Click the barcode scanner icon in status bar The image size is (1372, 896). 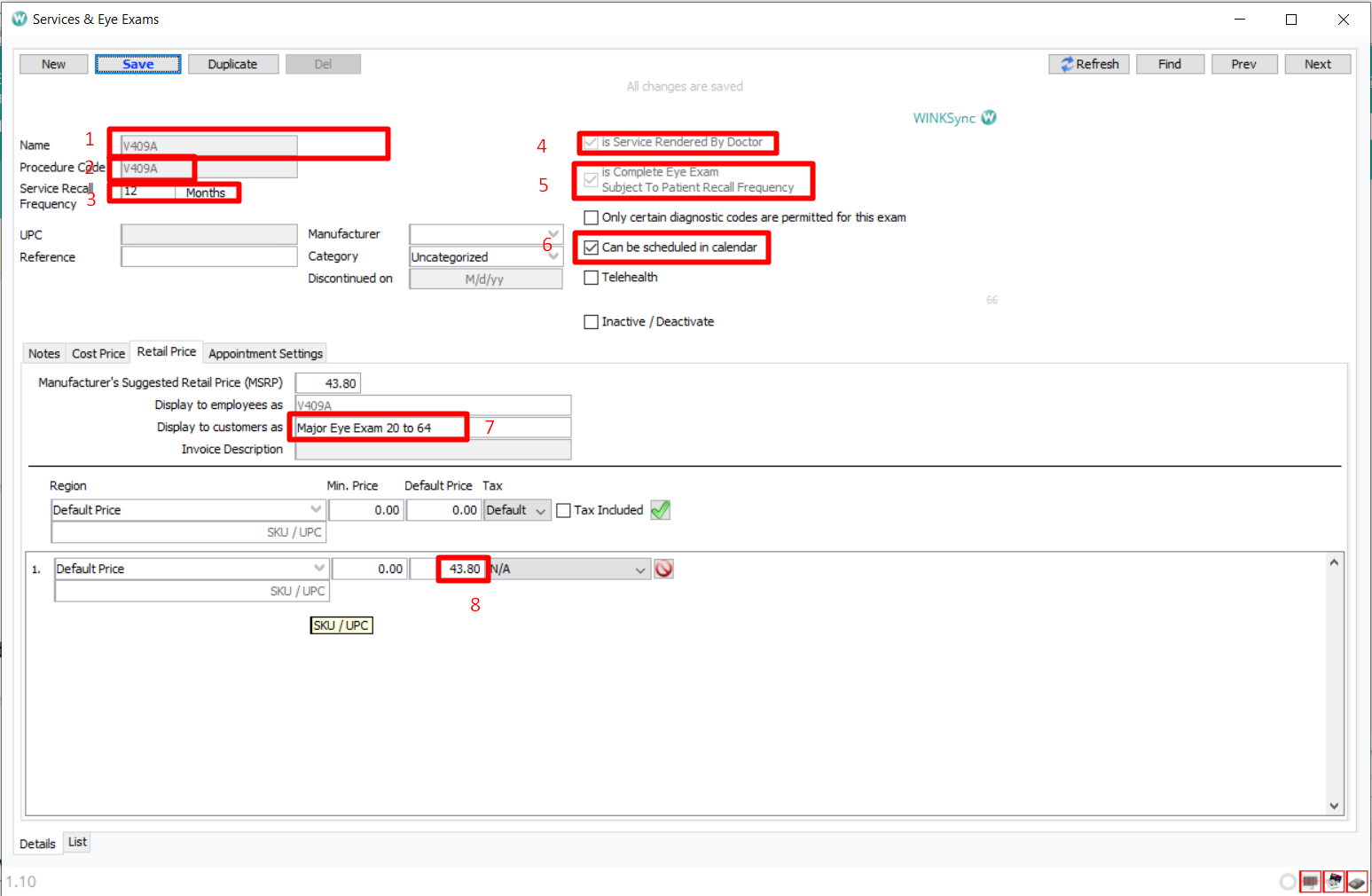(x=1310, y=882)
